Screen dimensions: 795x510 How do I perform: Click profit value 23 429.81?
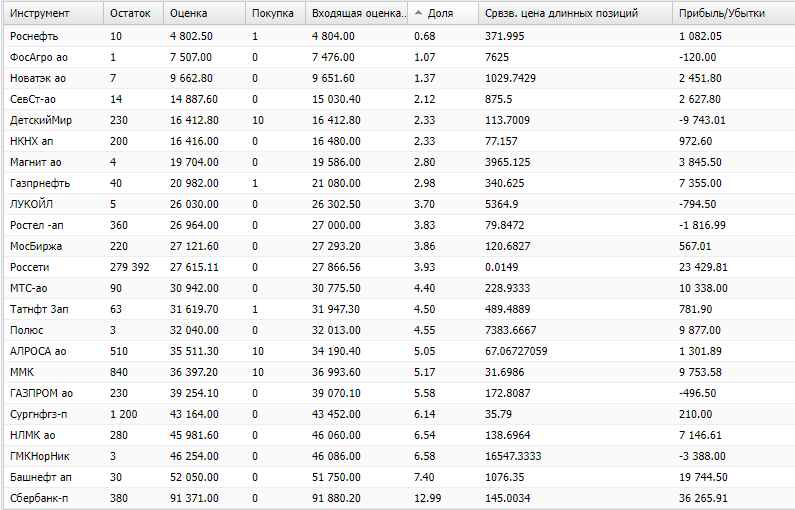coord(703,268)
